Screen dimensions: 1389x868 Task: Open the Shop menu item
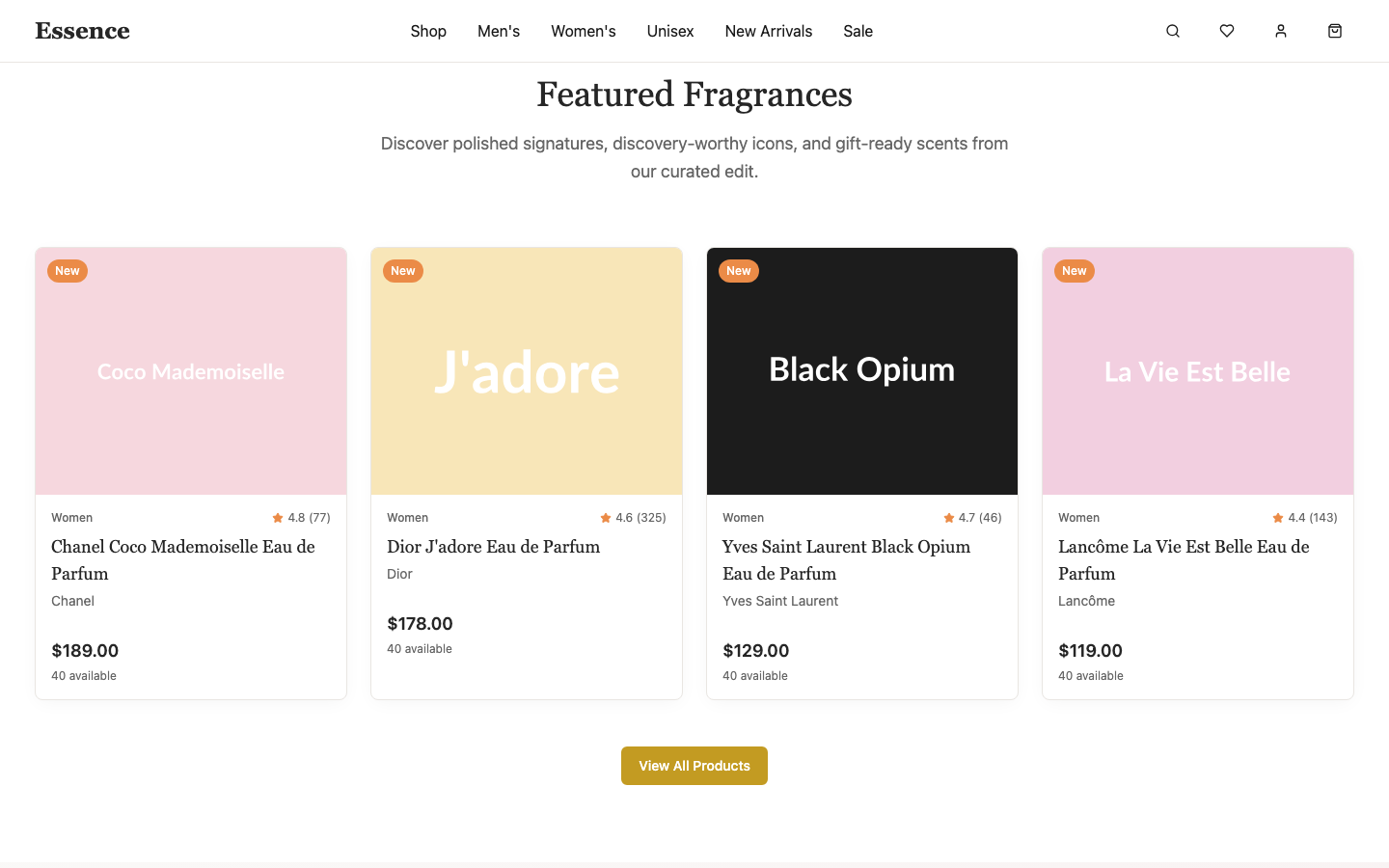click(428, 31)
